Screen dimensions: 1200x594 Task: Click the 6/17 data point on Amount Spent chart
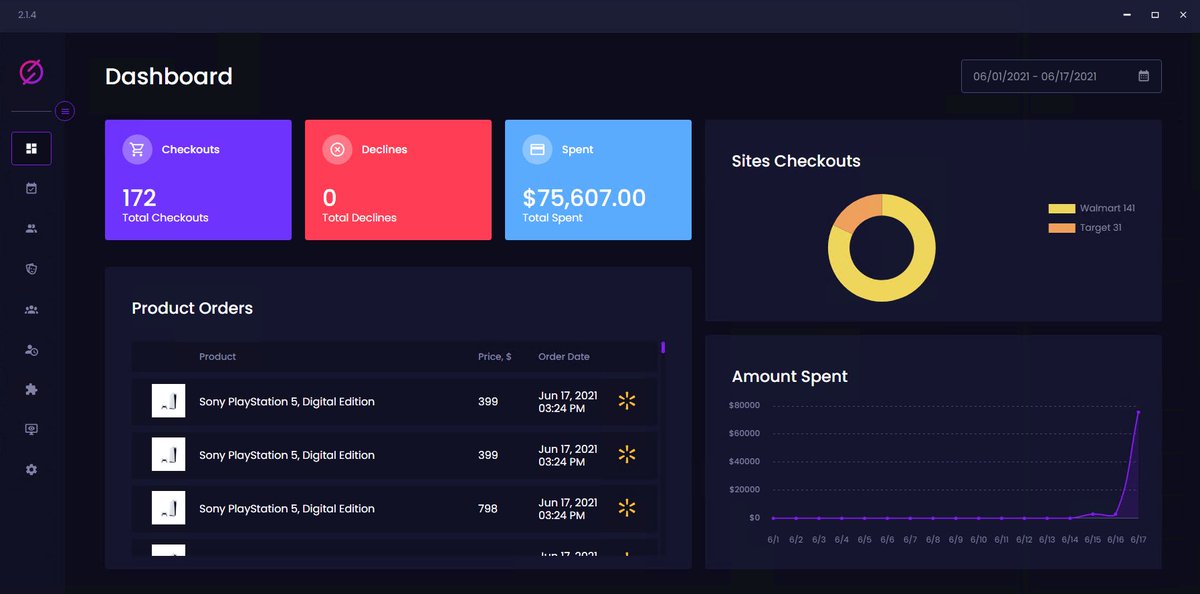pos(1138,412)
